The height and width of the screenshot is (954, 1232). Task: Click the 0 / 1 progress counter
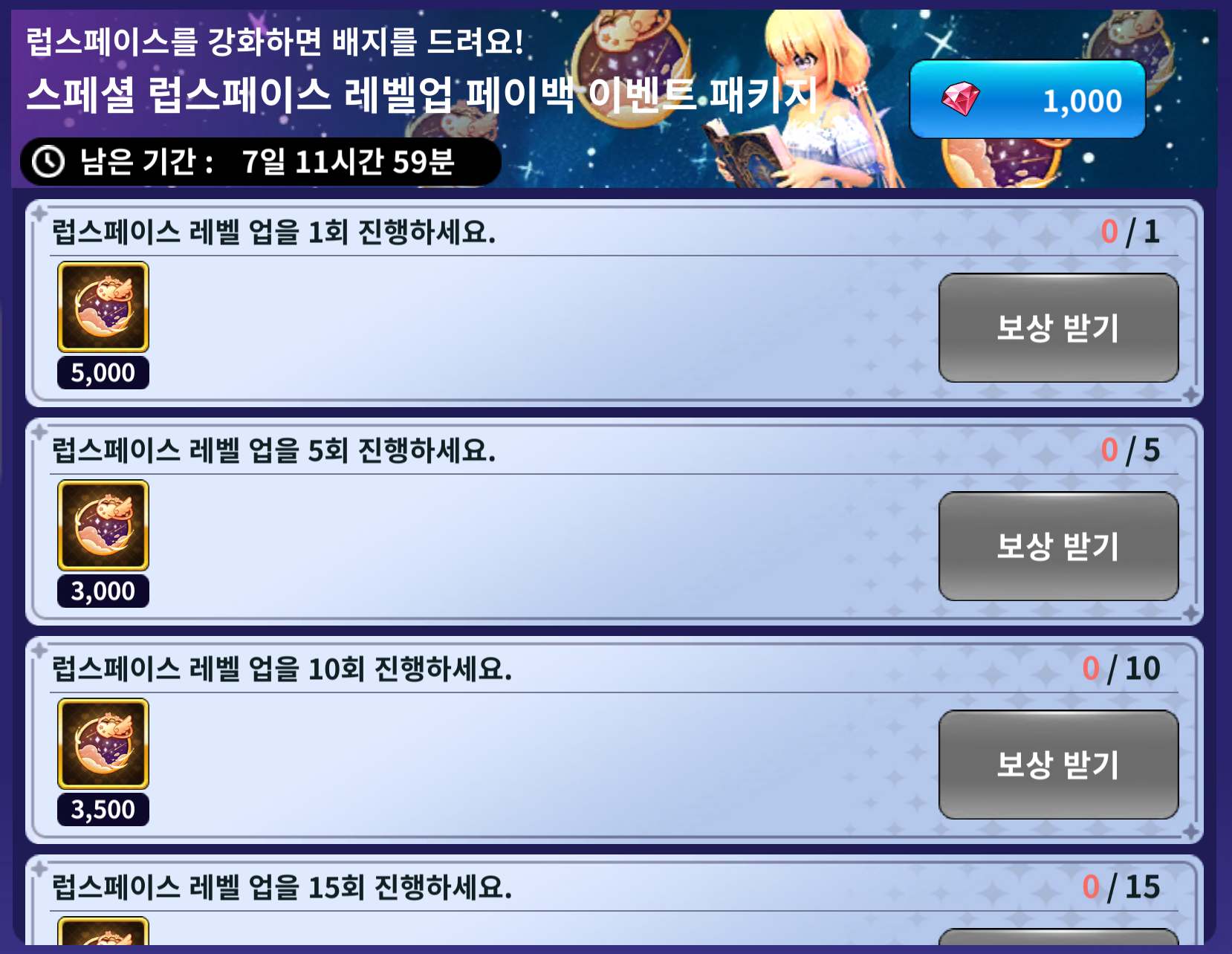(x=1130, y=232)
